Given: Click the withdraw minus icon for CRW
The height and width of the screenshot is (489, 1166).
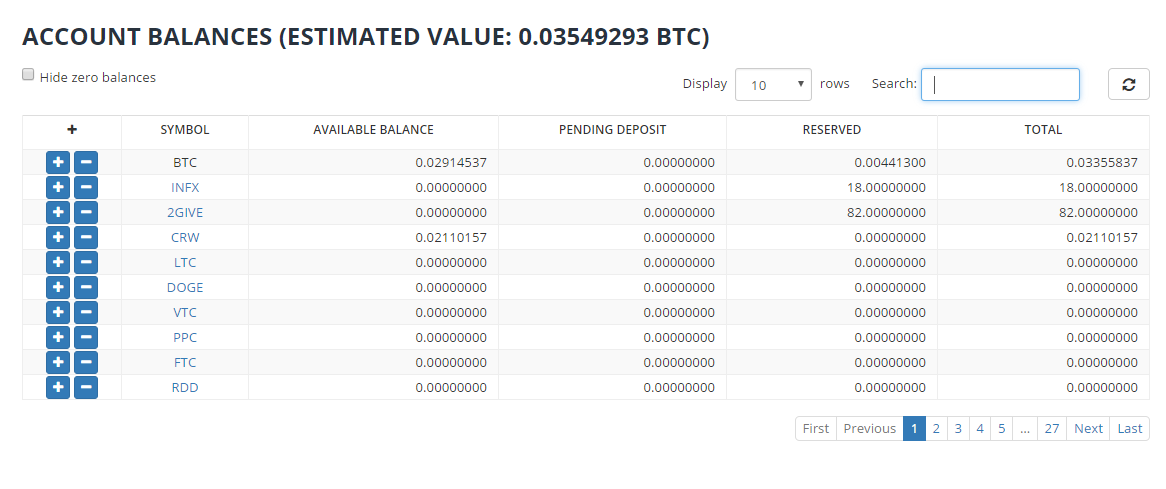Looking at the screenshot, I should point(86,237).
